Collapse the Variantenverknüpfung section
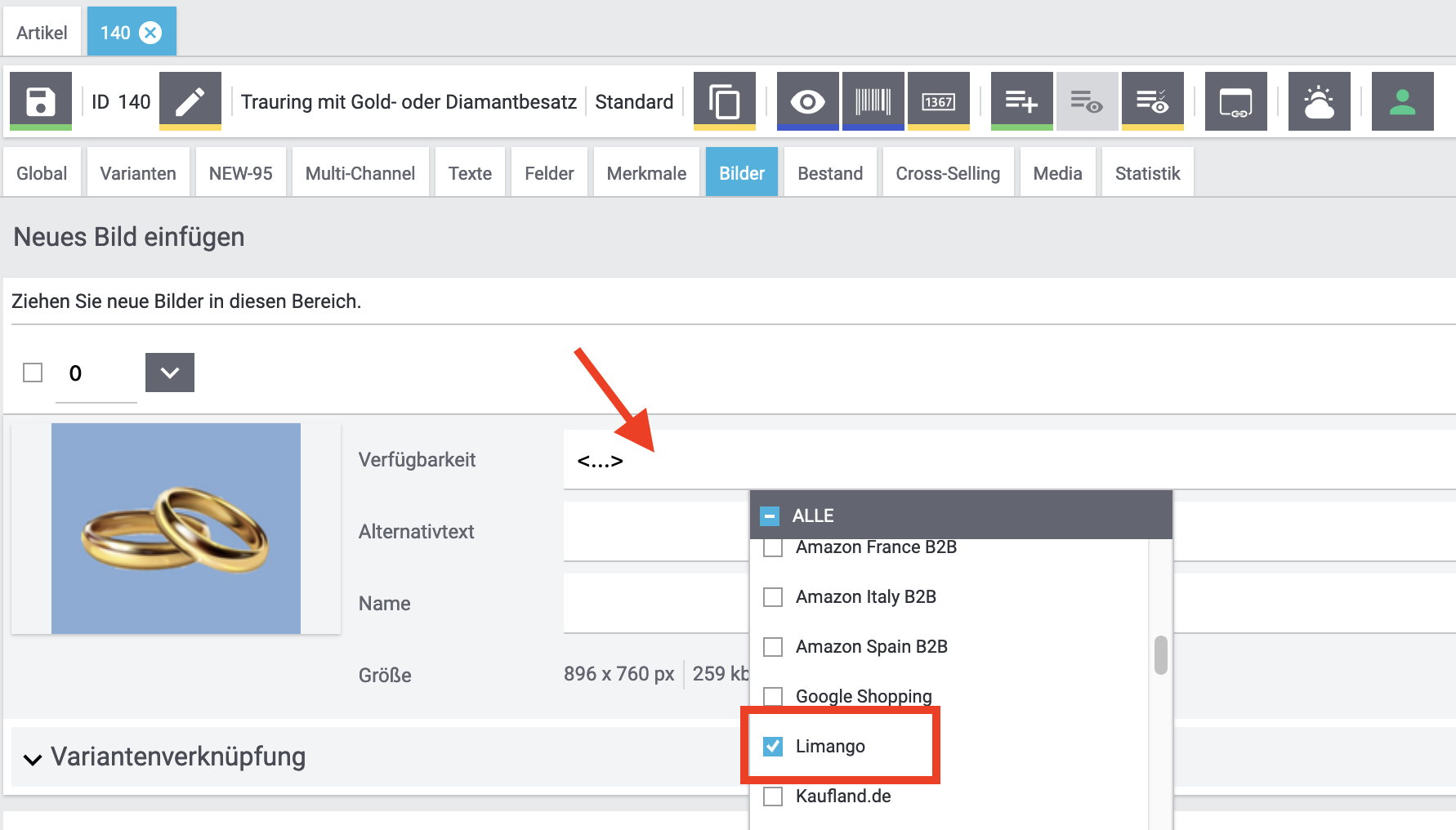The image size is (1456, 830). pos(33,758)
